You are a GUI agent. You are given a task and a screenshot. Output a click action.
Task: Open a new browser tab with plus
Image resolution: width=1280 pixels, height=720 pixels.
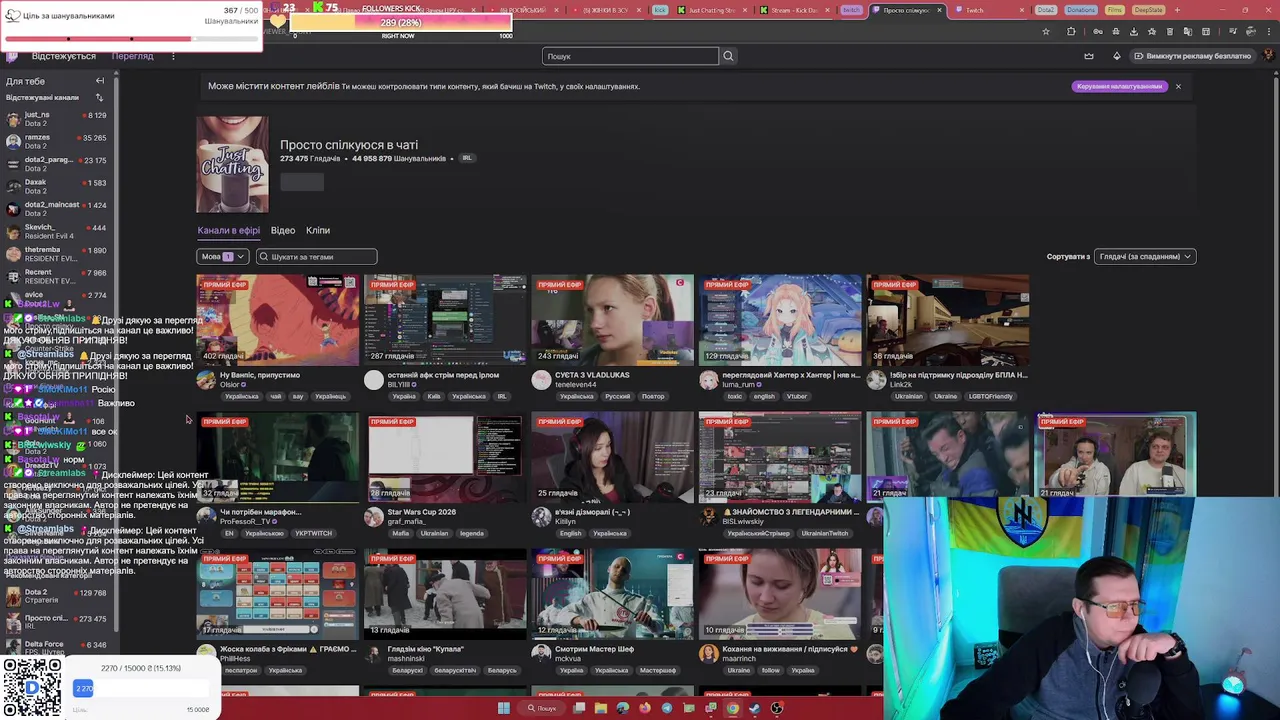[x=1177, y=10]
